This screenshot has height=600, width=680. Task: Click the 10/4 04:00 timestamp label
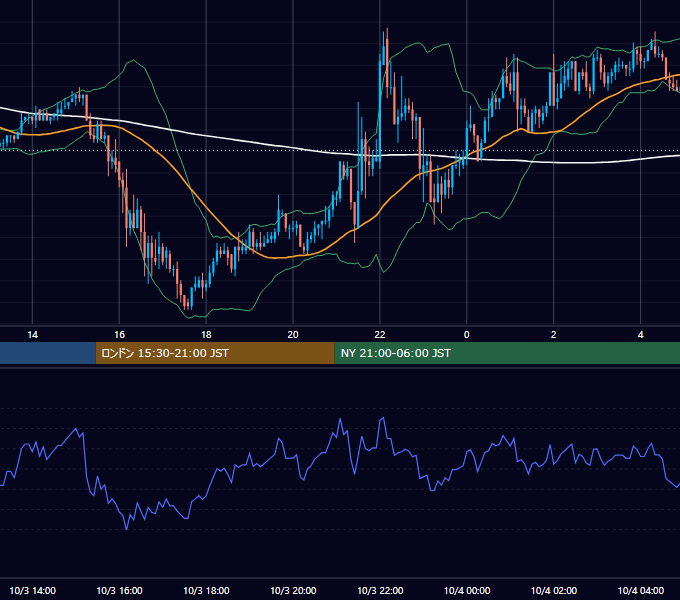[x=641, y=590]
